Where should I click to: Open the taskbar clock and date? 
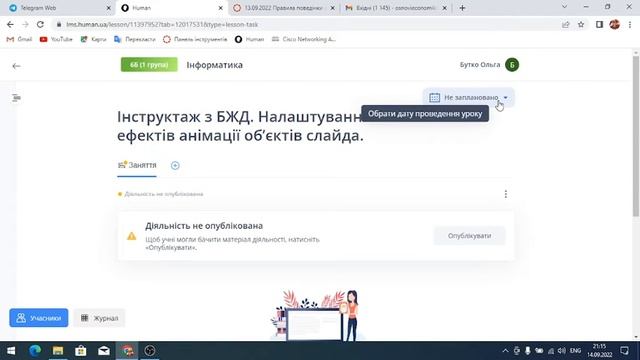pos(599,351)
